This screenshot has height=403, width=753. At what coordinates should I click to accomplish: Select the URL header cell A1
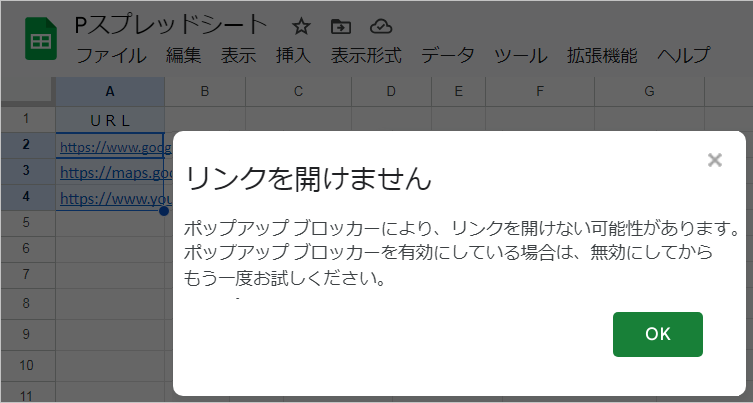coord(110,119)
